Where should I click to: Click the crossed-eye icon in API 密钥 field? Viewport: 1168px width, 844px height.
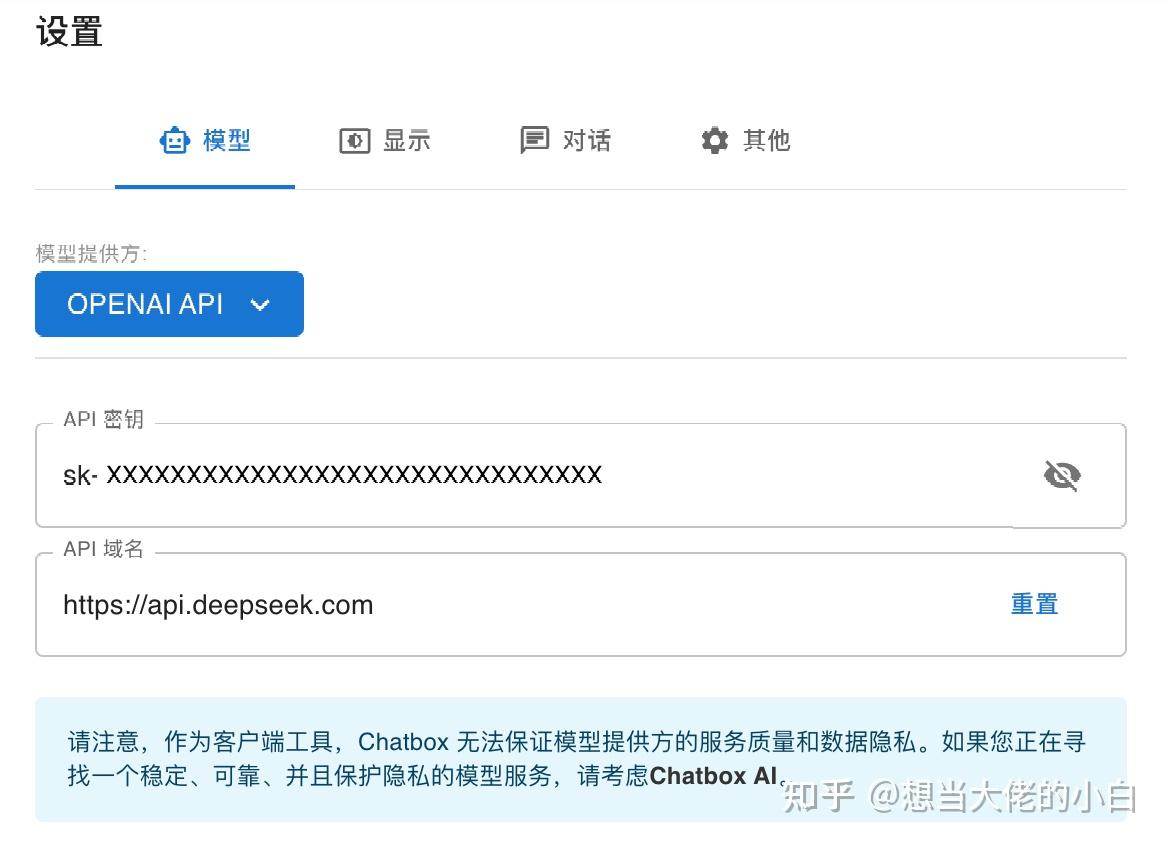click(x=1061, y=475)
